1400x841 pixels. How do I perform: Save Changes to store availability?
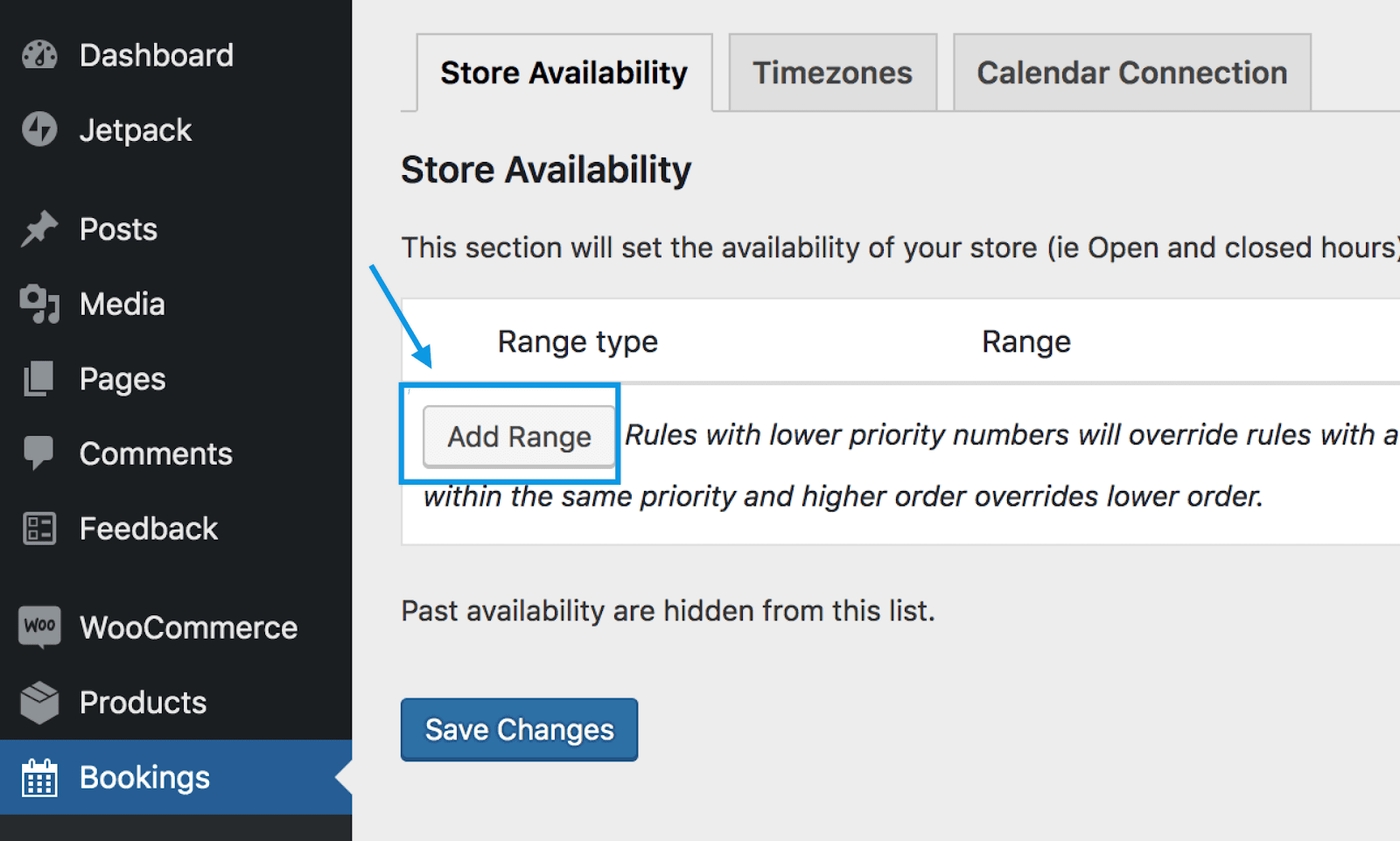(x=520, y=730)
